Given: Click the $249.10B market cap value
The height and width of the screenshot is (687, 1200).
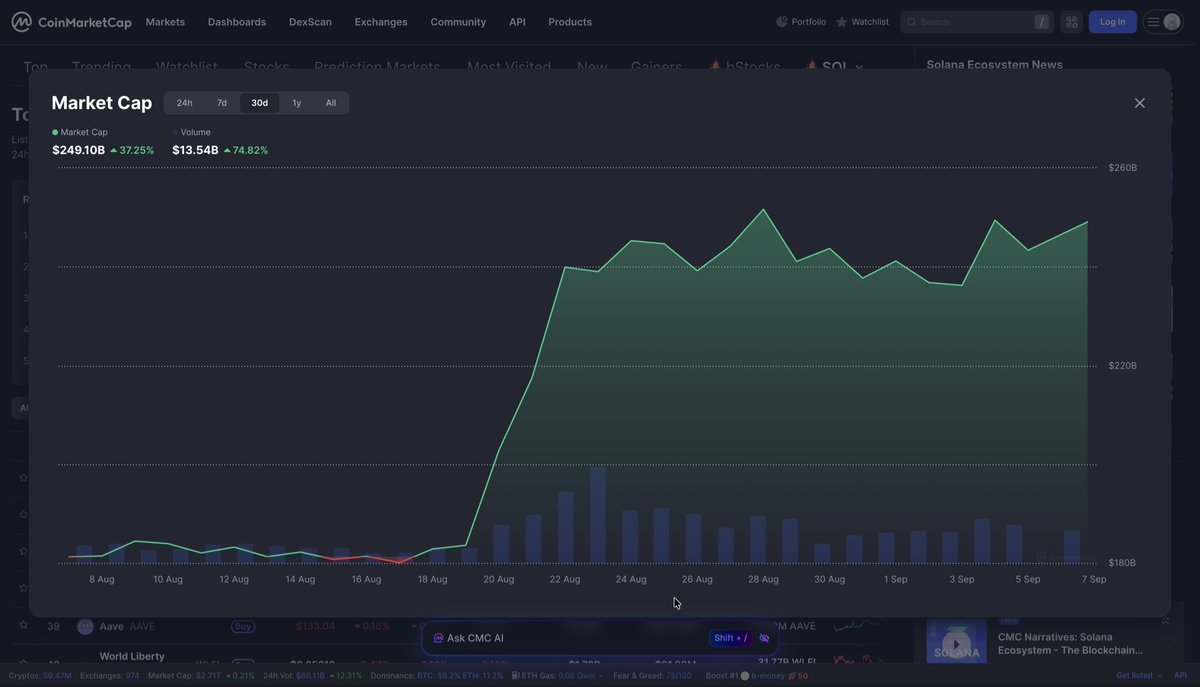Looking at the screenshot, I should point(78,150).
